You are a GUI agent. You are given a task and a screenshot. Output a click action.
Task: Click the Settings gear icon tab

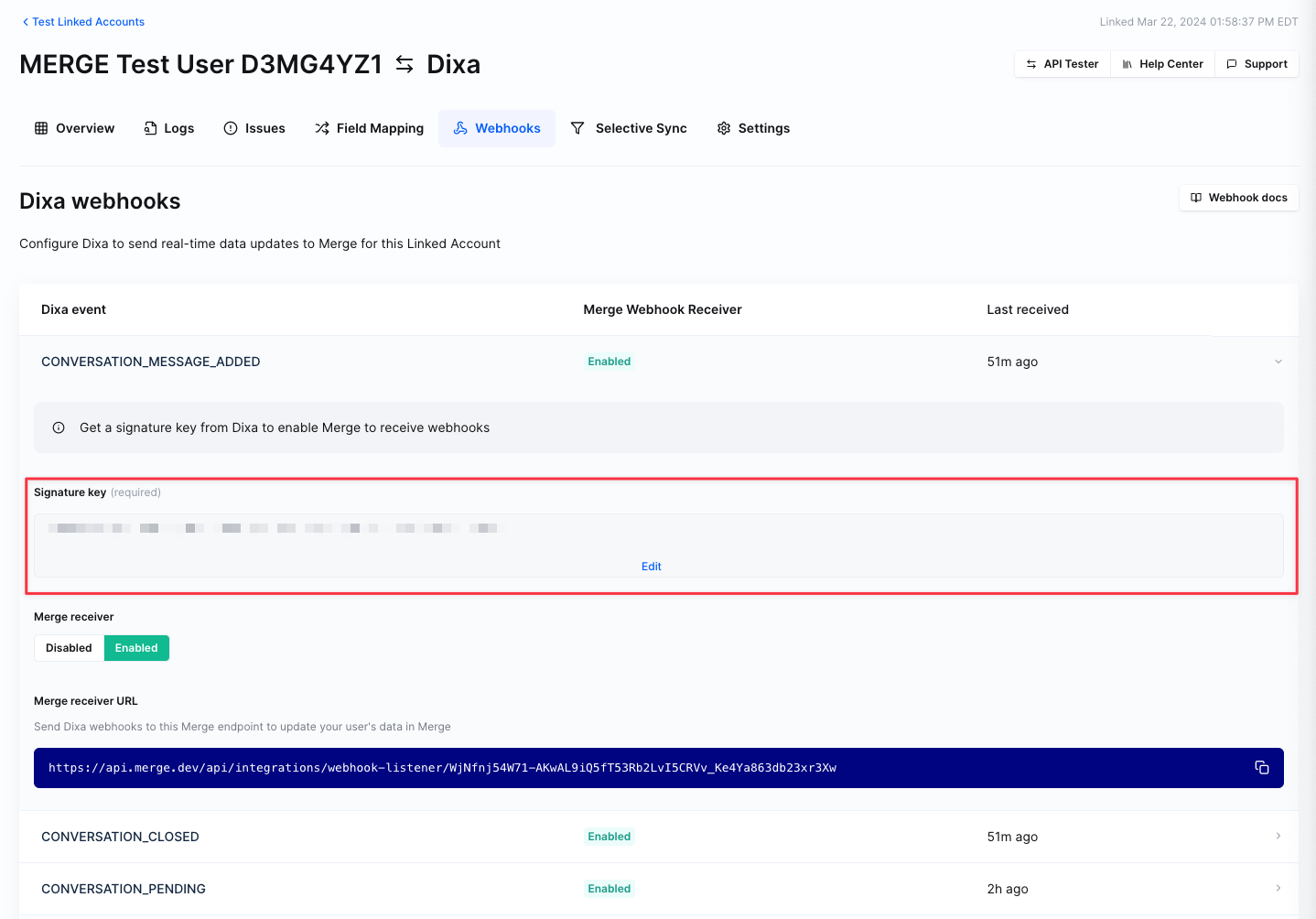pos(724,128)
